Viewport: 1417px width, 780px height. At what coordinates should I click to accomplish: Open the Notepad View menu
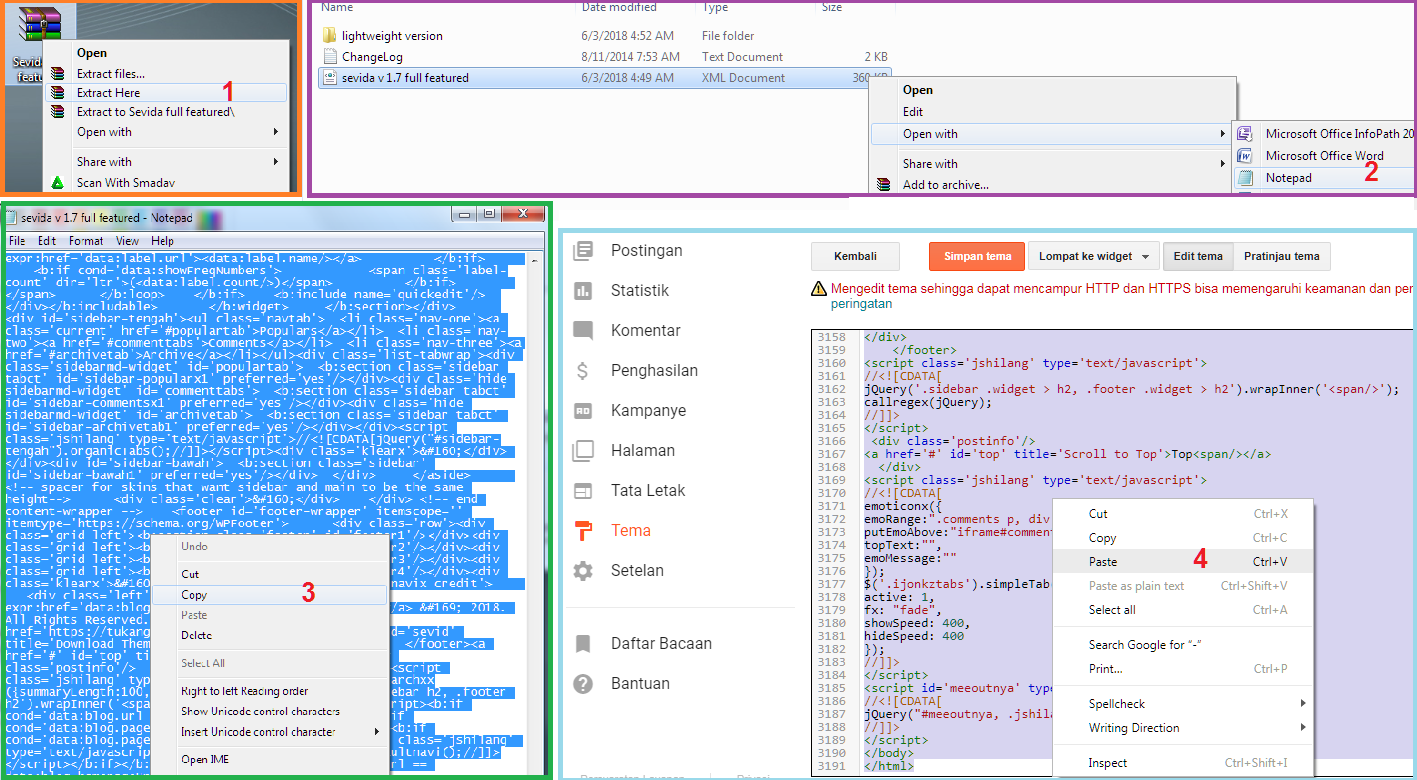tap(127, 241)
